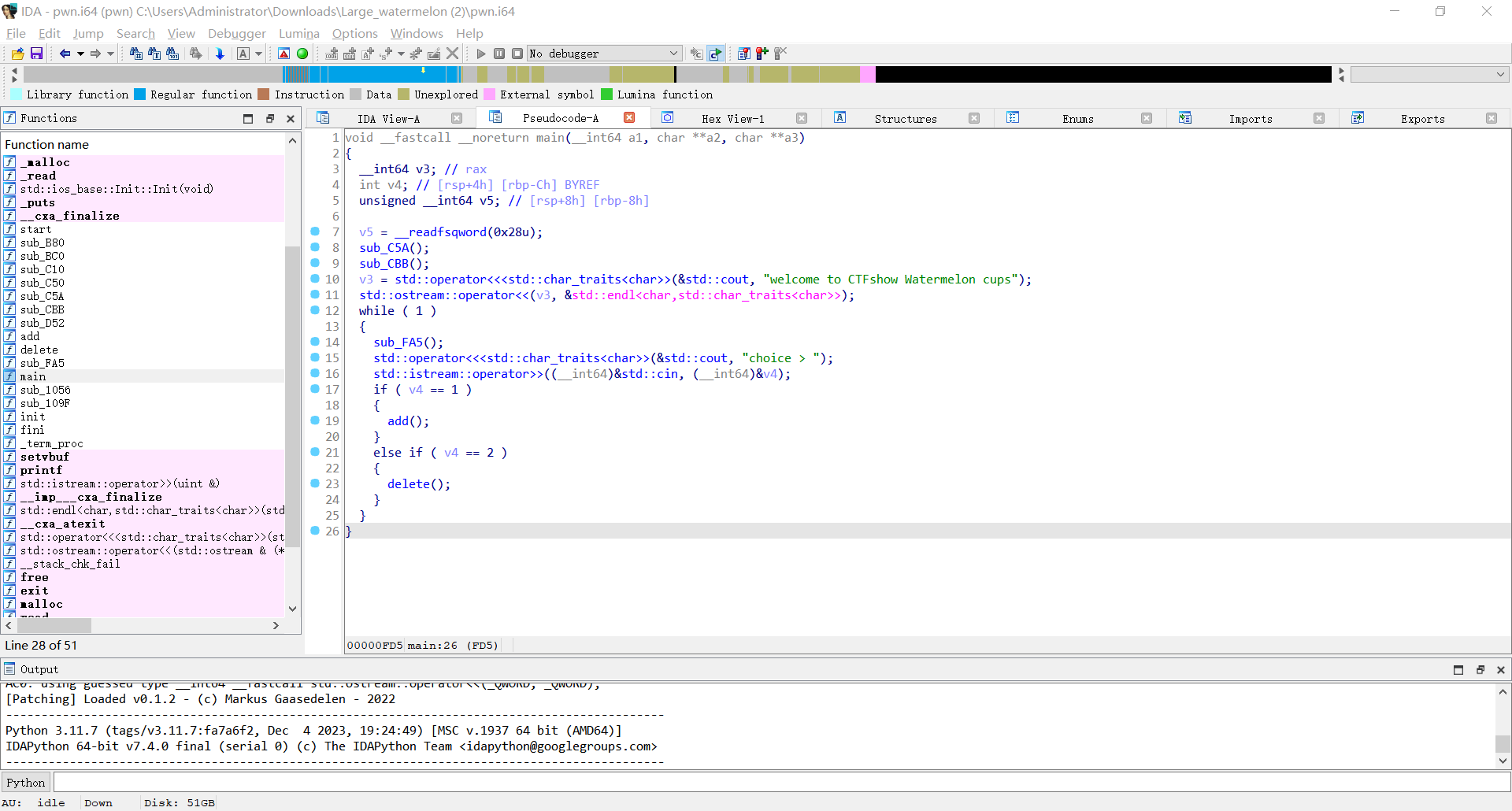
Task: Click the navigation band overview bar
Action: click(x=677, y=74)
